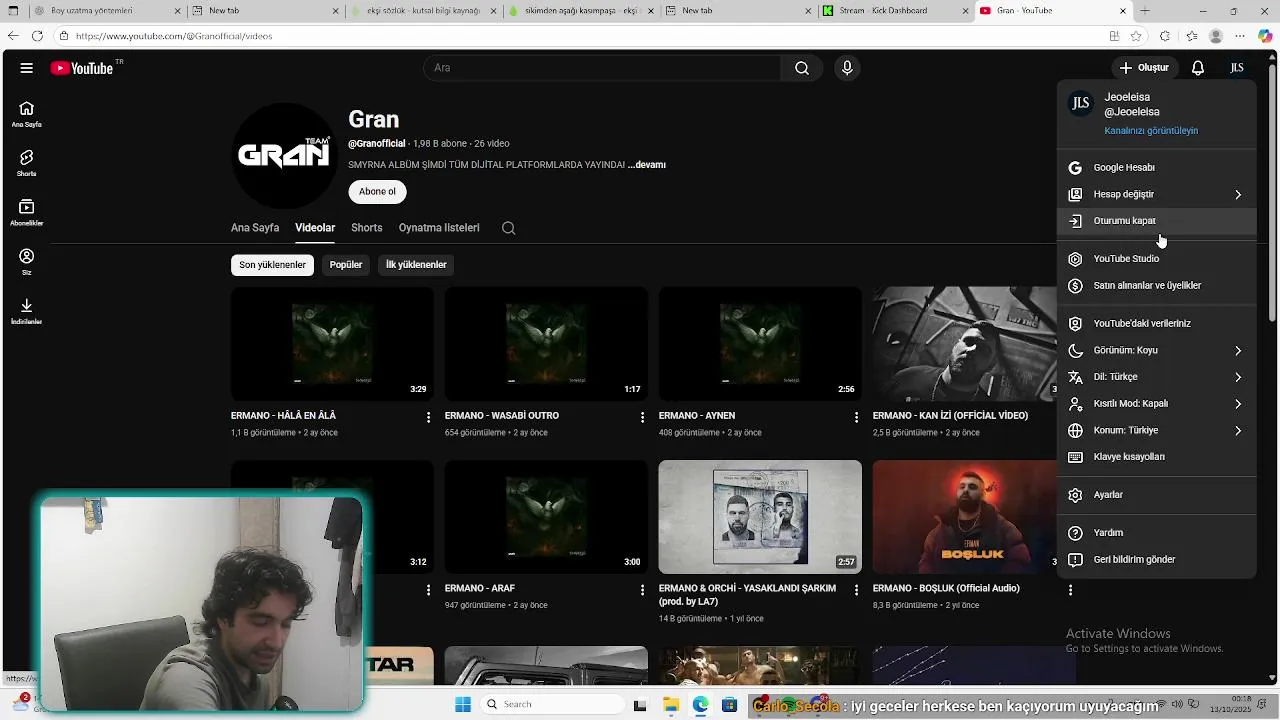This screenshot has height=720, width=1280.
Task: Open the YouTube hamburger guide menu
Action: click(27, 68)
